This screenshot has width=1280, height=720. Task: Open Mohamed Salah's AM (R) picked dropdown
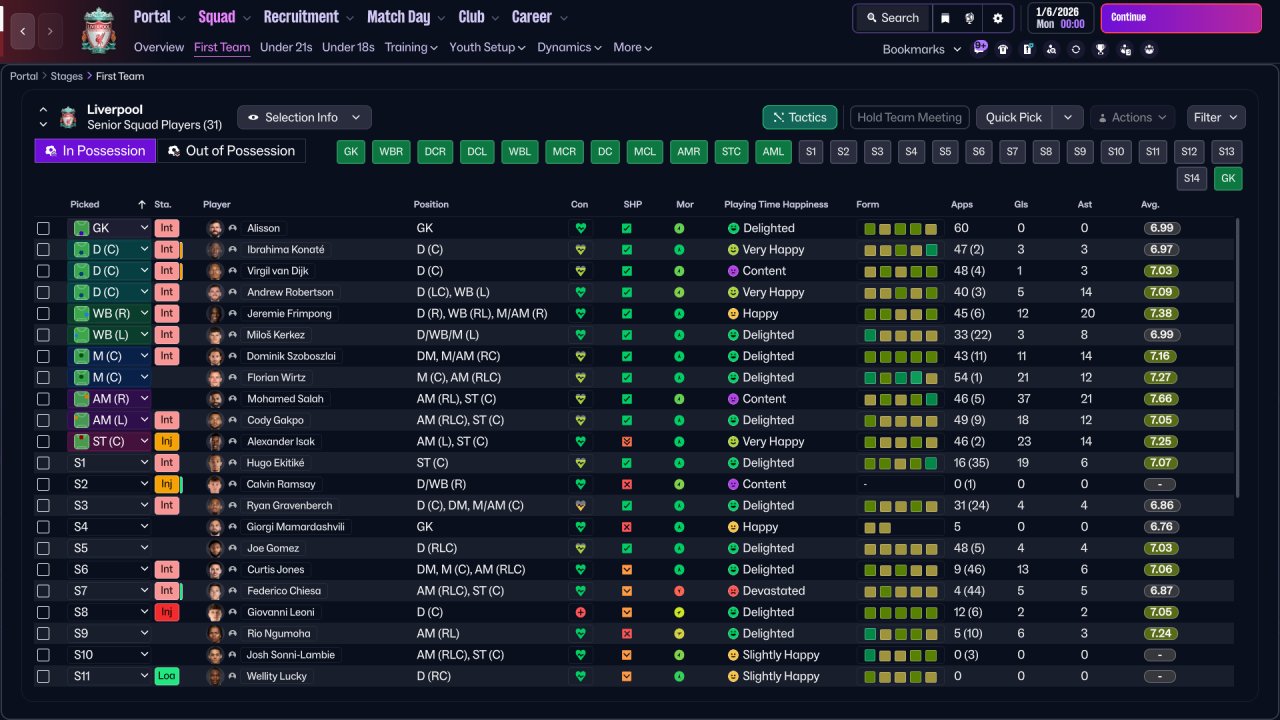tap(110, 399)
